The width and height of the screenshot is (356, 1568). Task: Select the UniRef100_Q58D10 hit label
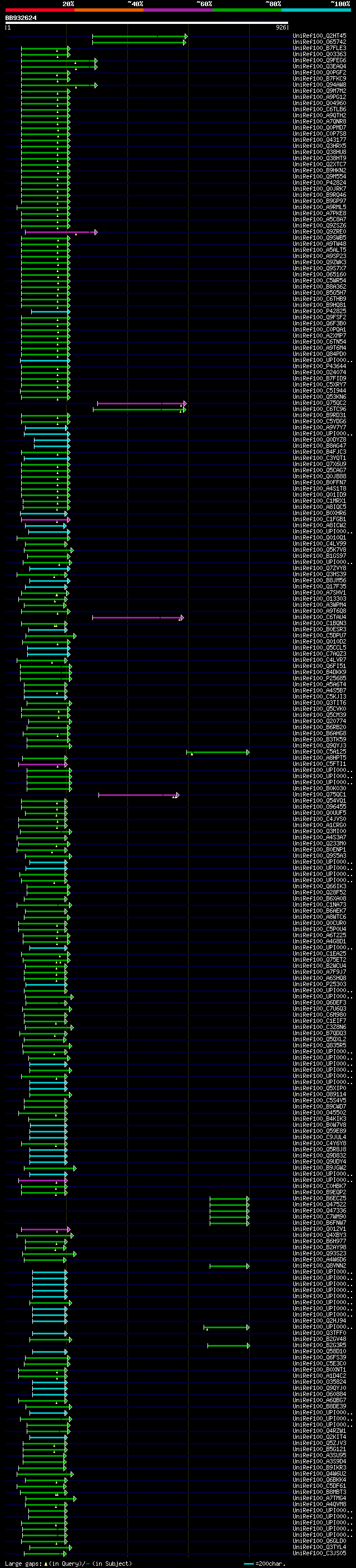319,1351
